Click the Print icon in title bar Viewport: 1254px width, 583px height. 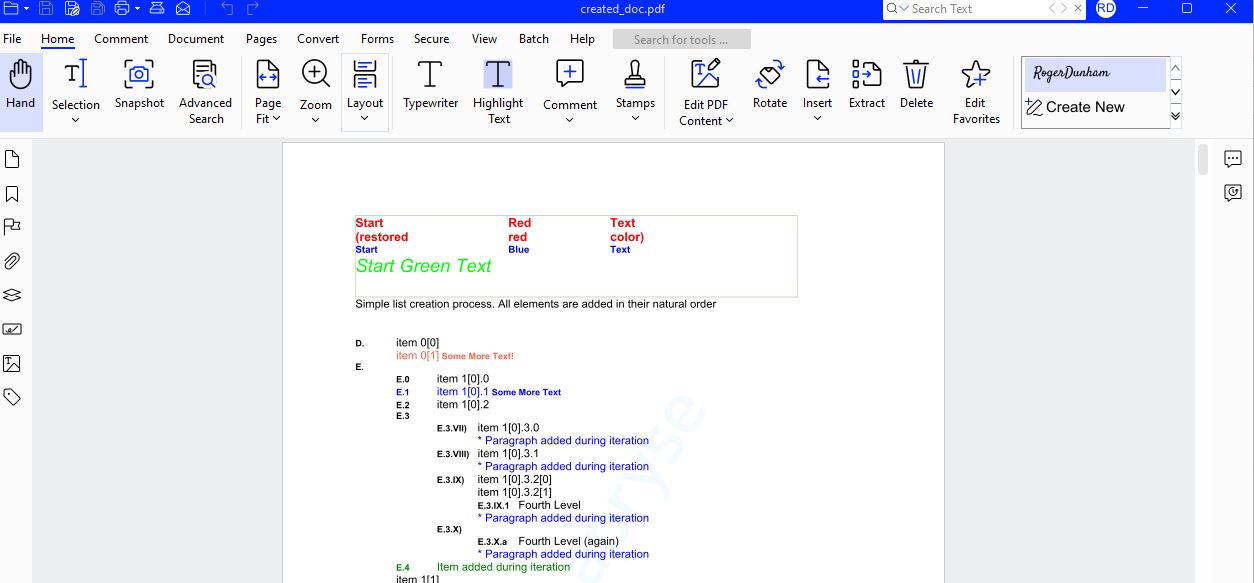(x=122, y=9)
